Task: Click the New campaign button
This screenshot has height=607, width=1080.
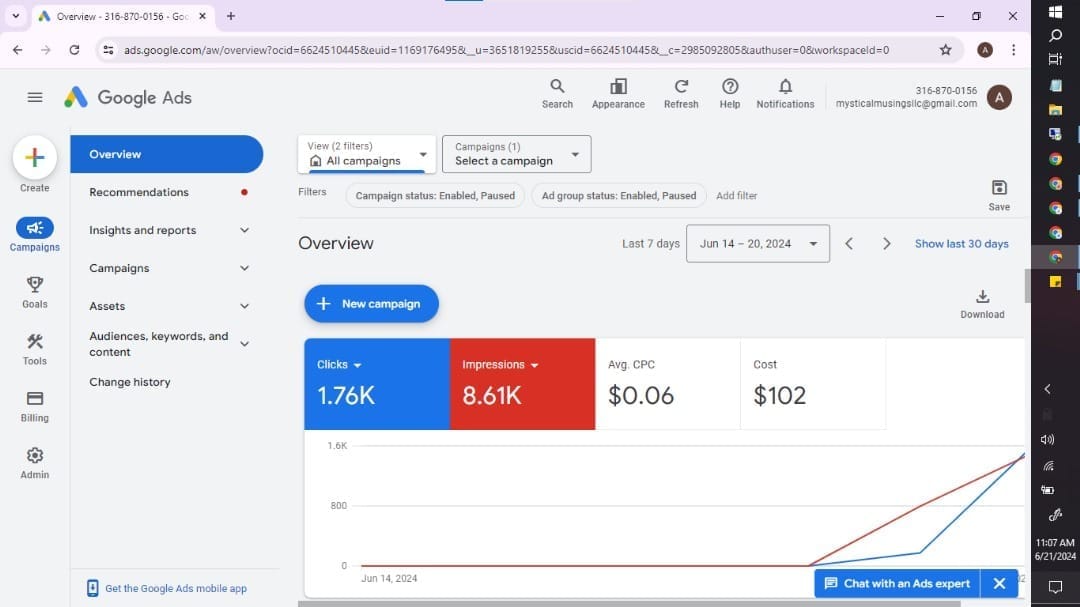Action: point(371,304)
